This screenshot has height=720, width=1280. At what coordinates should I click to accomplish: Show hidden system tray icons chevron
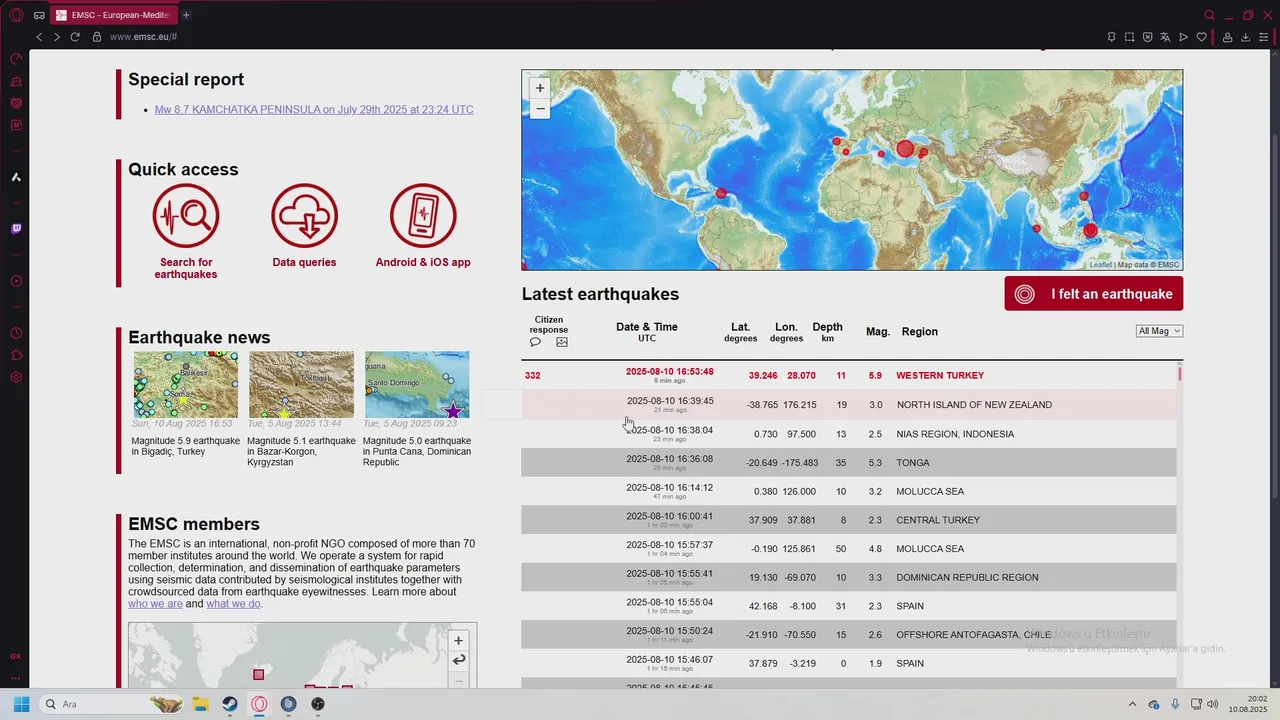point(1132,704)
